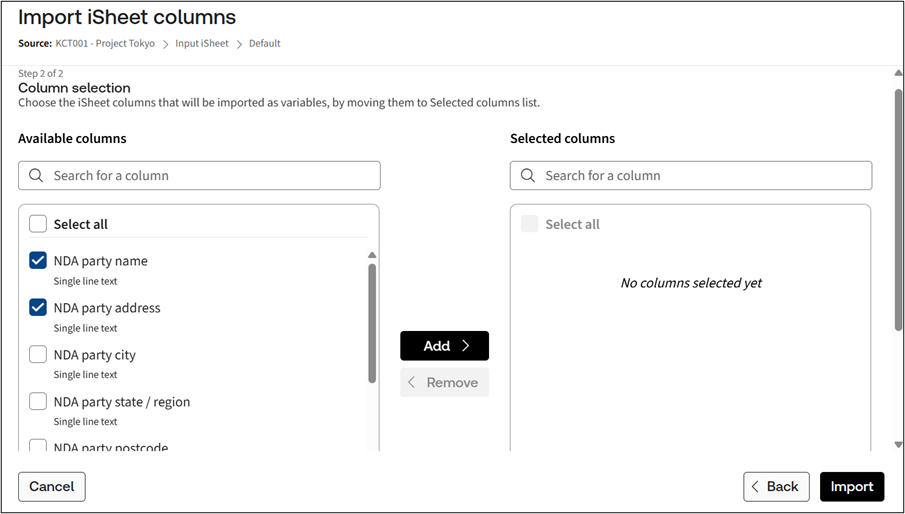This screenshot has height=514, width=905.
Task: Cancel the import dialog
Action: point(52,486)
